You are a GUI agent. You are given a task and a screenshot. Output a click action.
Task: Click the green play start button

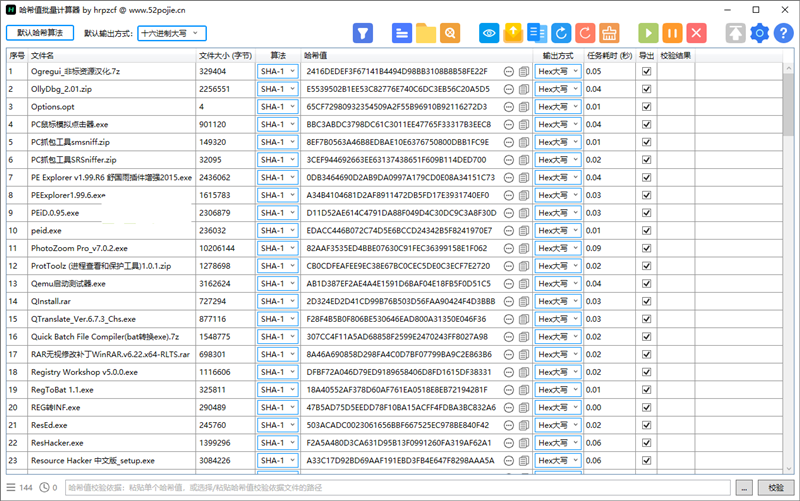pyautogui.click(x=649, y=33)
